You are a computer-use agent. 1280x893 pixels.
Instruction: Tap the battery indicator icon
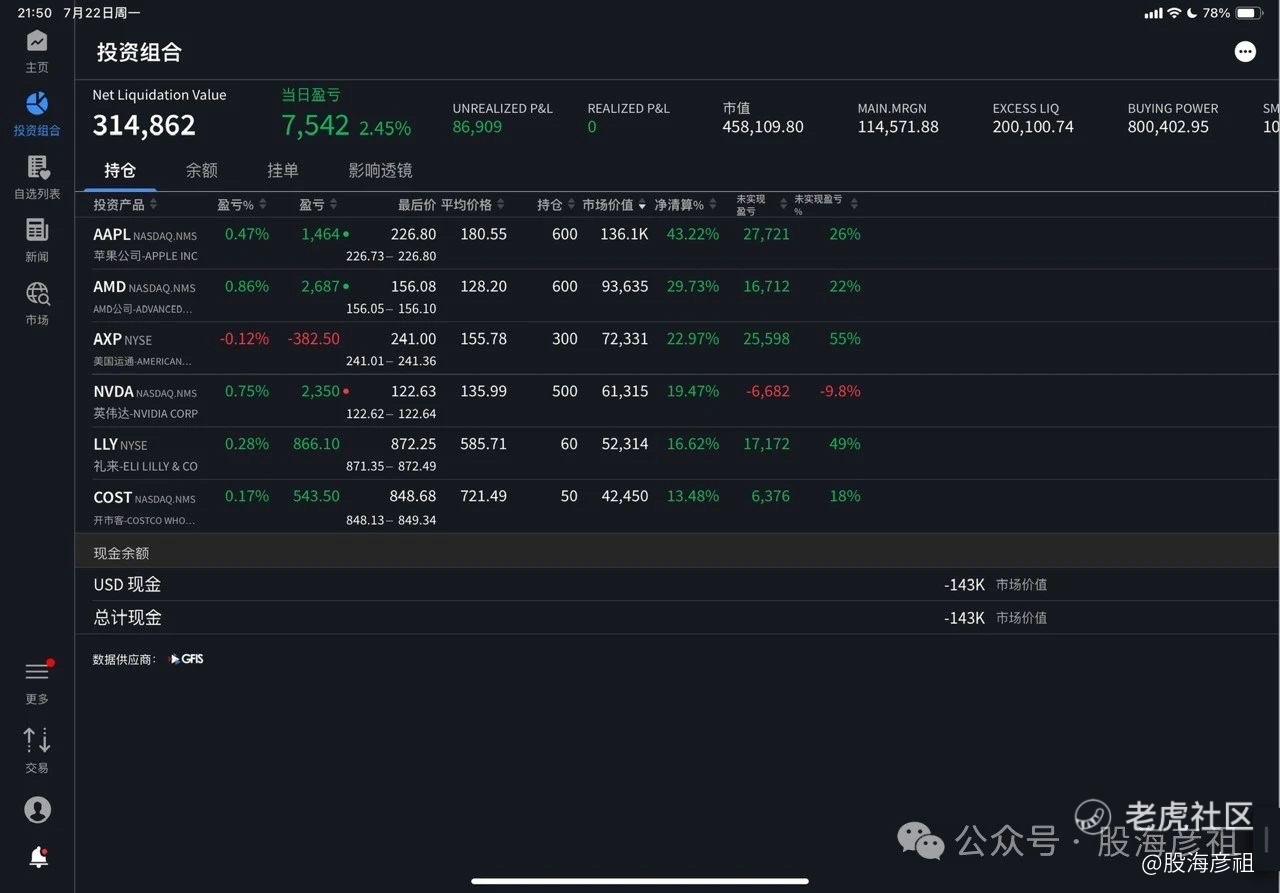coord(1249,13)
